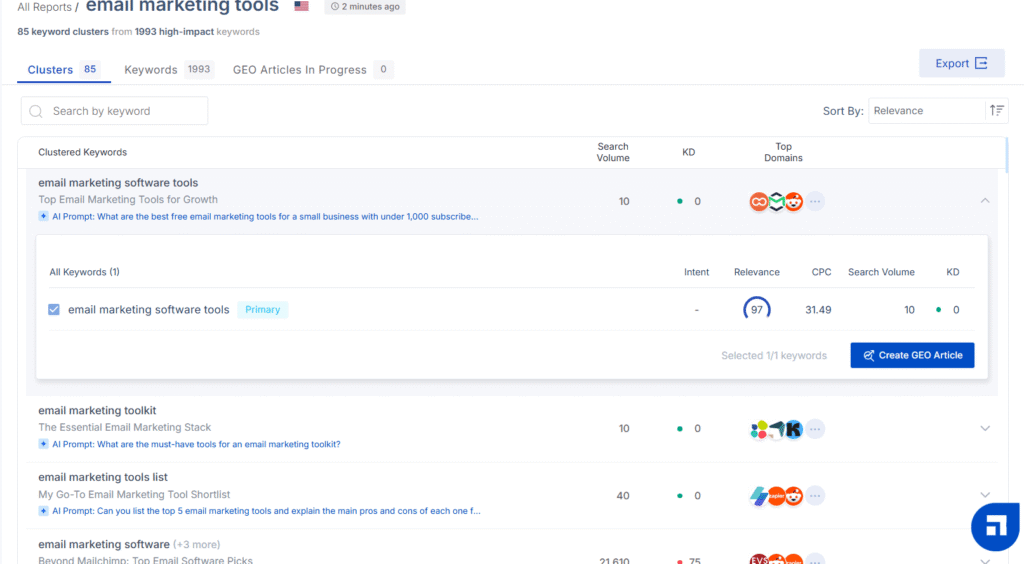Toggle sort direction icon next to Relevance
Screen dimensions: 1024x564
997,110
